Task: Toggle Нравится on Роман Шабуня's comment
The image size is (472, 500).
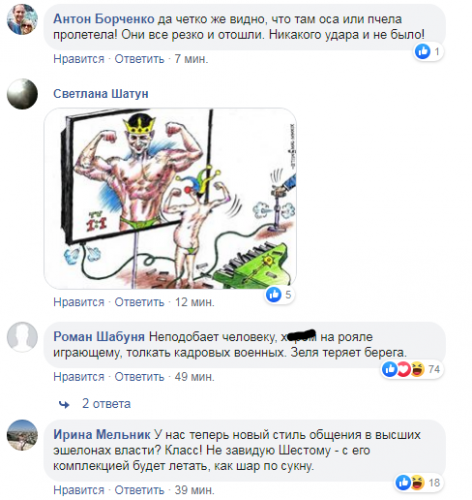Action: coord(79,377)
